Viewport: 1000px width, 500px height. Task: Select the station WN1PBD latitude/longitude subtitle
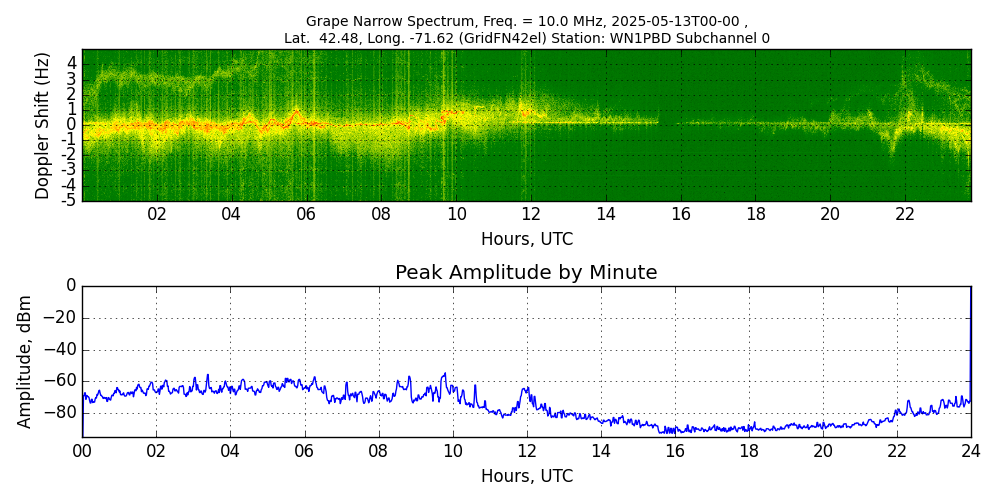click(526, 38)
